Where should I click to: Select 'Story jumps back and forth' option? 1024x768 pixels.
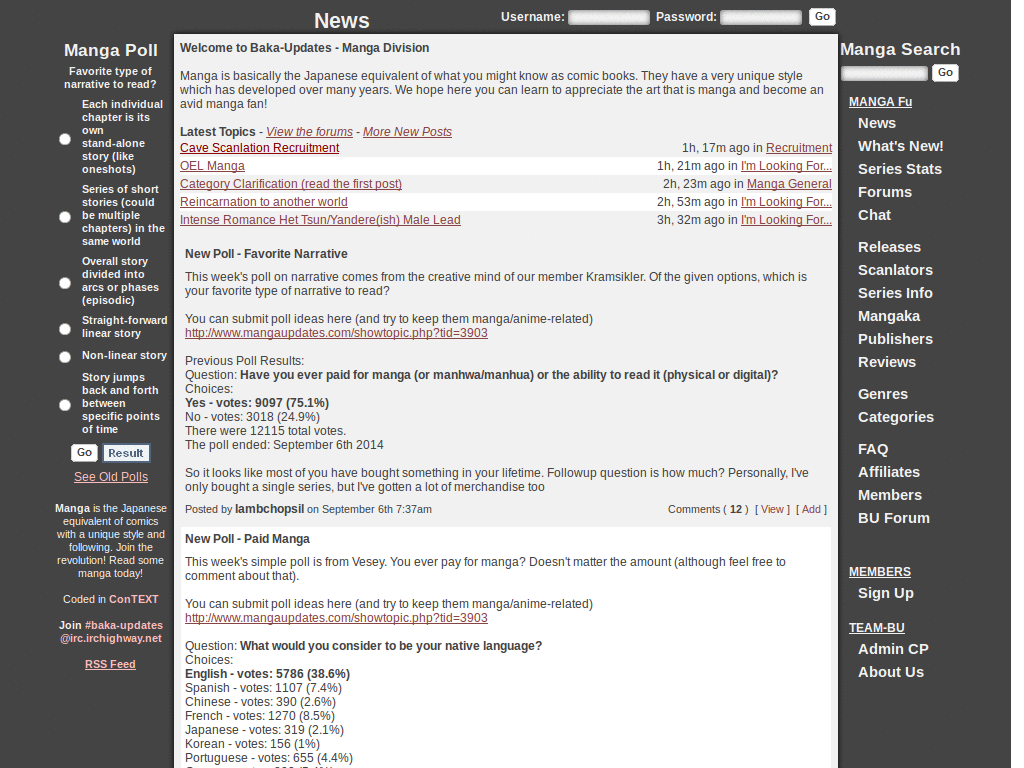(65, 405)
